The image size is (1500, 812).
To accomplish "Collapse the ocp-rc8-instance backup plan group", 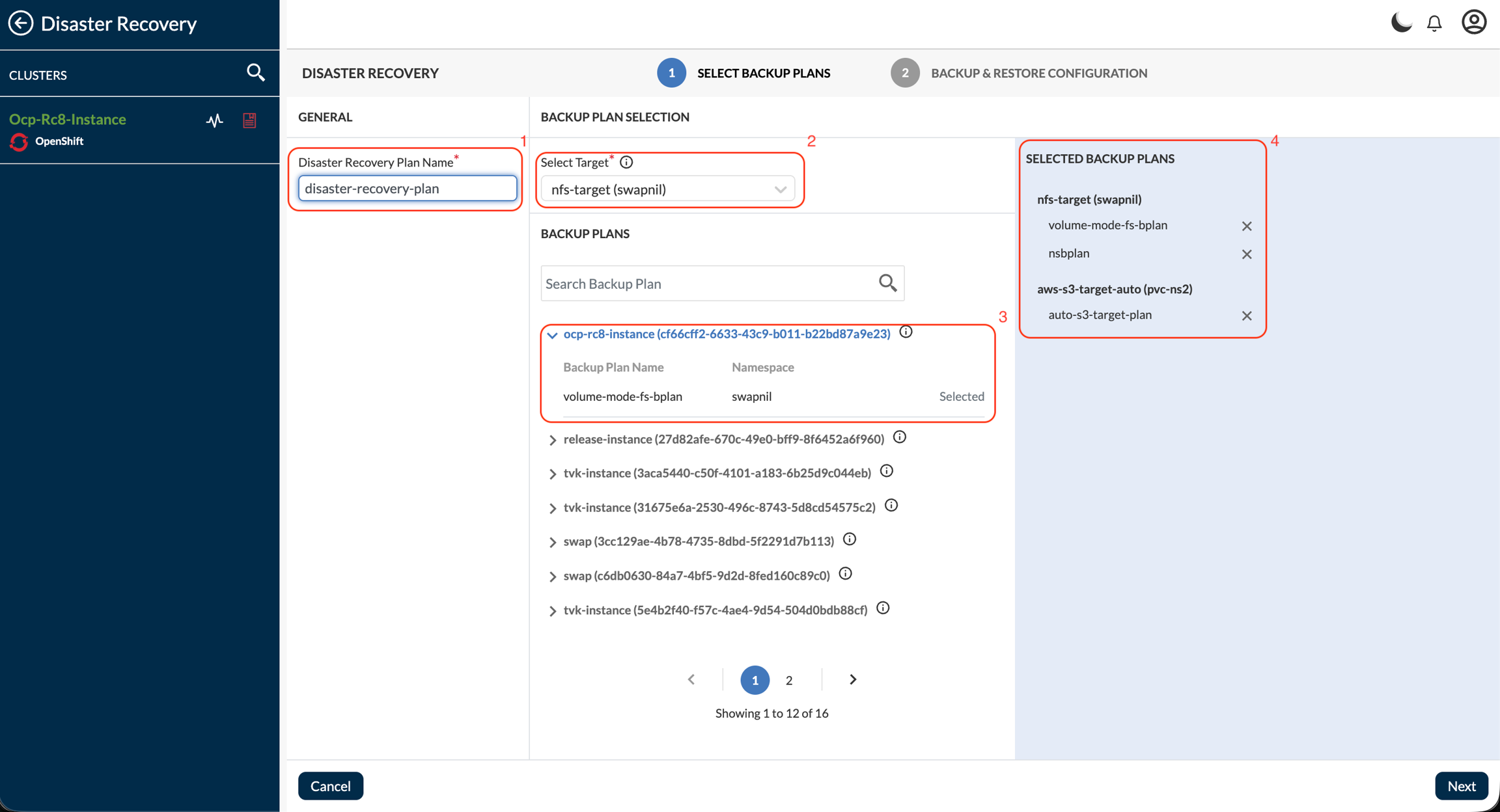I will [552, 334].
